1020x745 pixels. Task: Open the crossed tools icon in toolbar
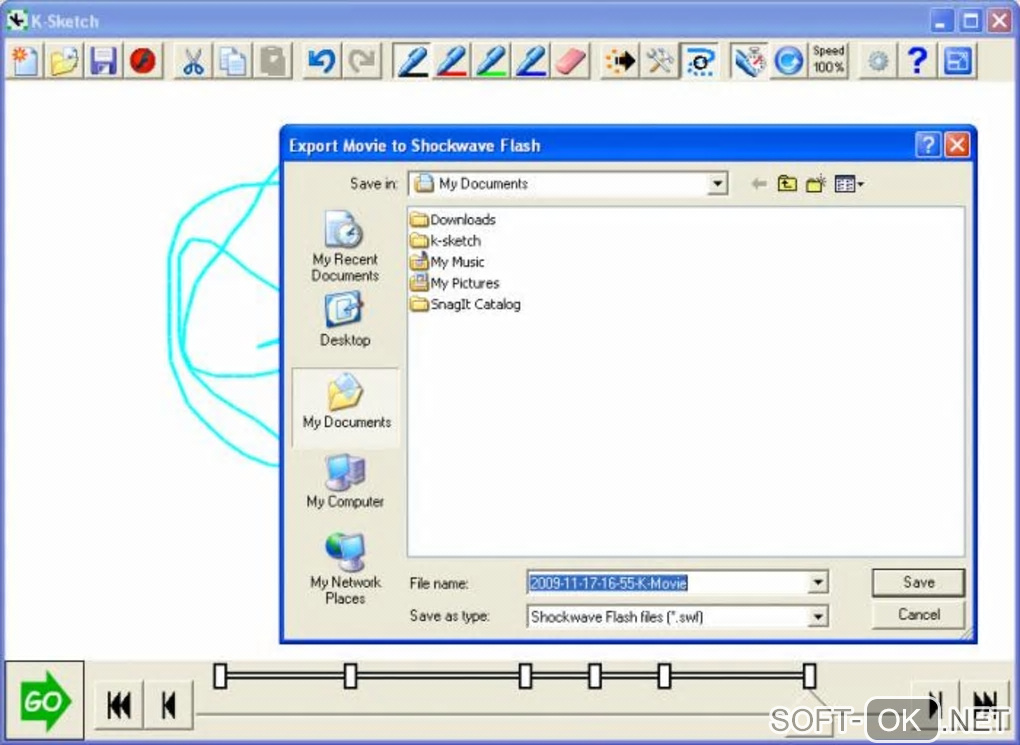pyautogui.click(x=660, y=62)
